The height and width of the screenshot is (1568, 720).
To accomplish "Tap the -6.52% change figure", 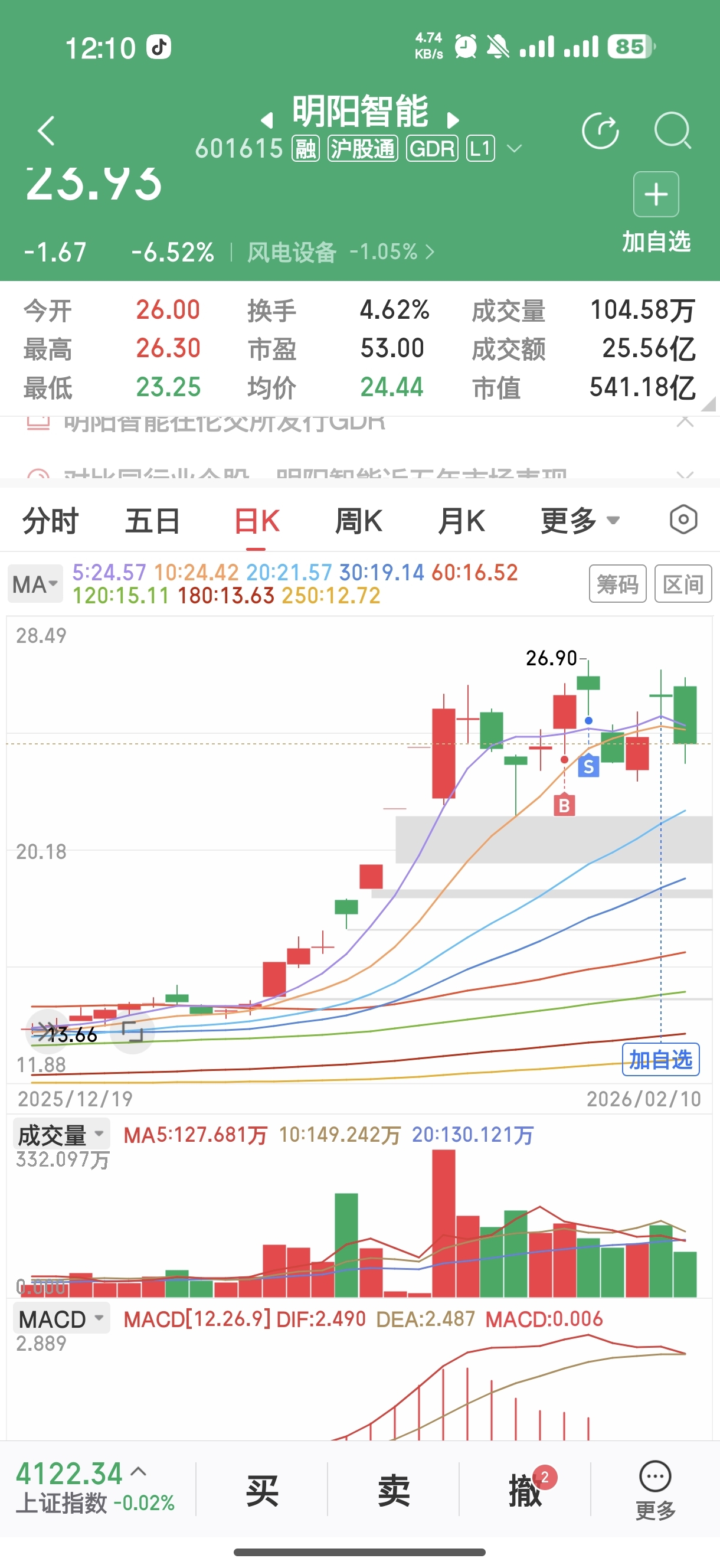I will tap(172, 251).
